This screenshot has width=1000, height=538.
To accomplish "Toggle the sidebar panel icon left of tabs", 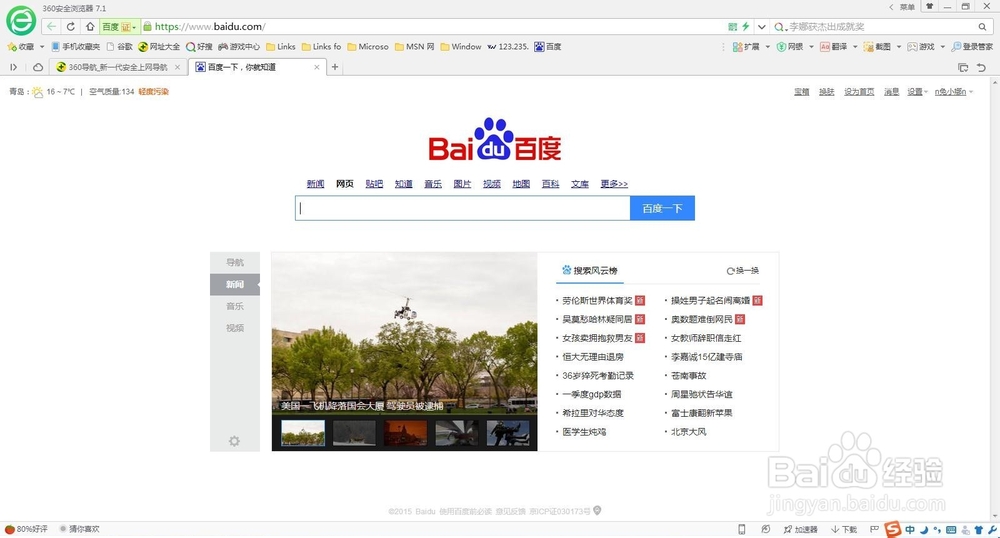I will (x=13, y=67).
